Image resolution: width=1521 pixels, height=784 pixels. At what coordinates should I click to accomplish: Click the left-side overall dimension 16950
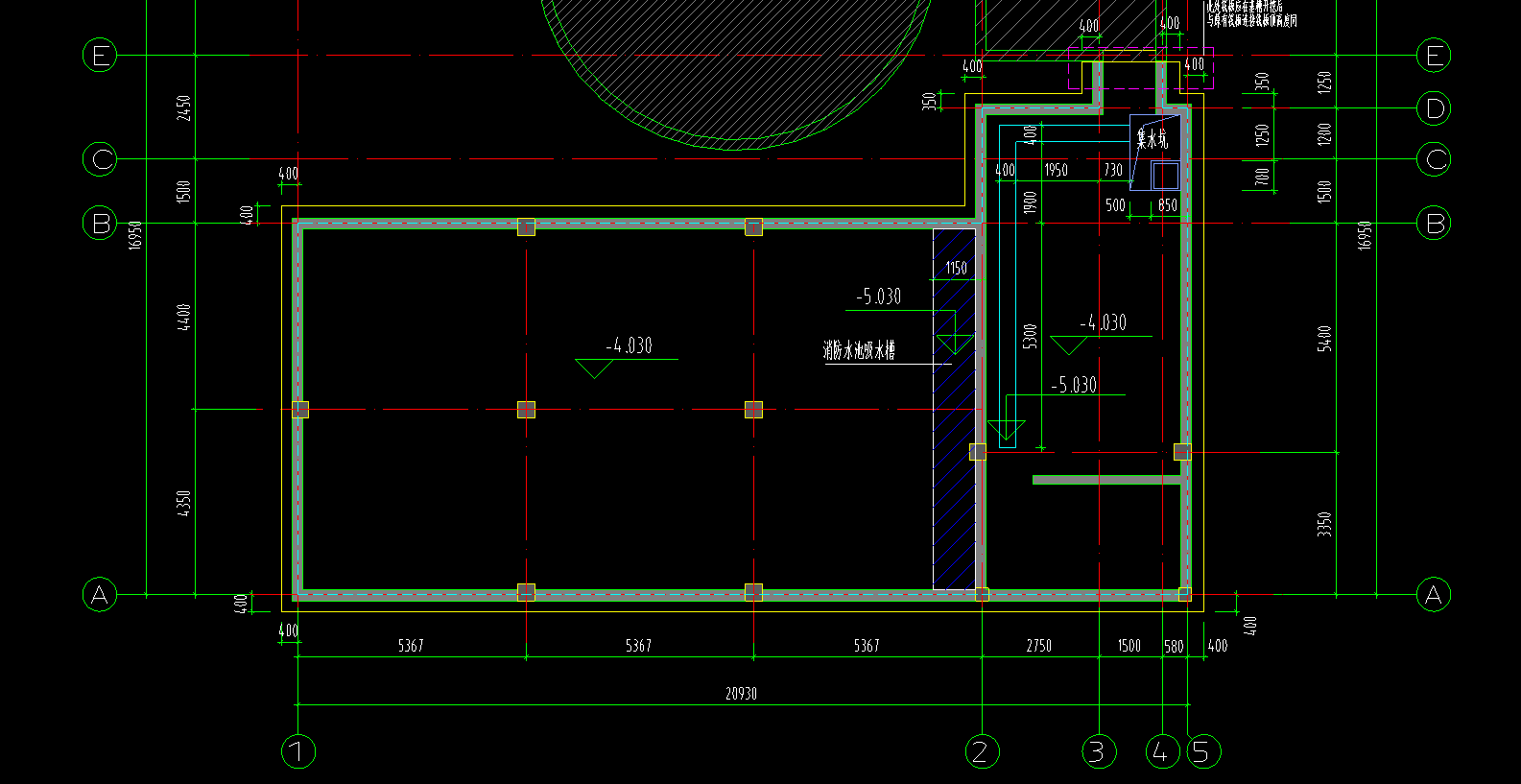135,234
